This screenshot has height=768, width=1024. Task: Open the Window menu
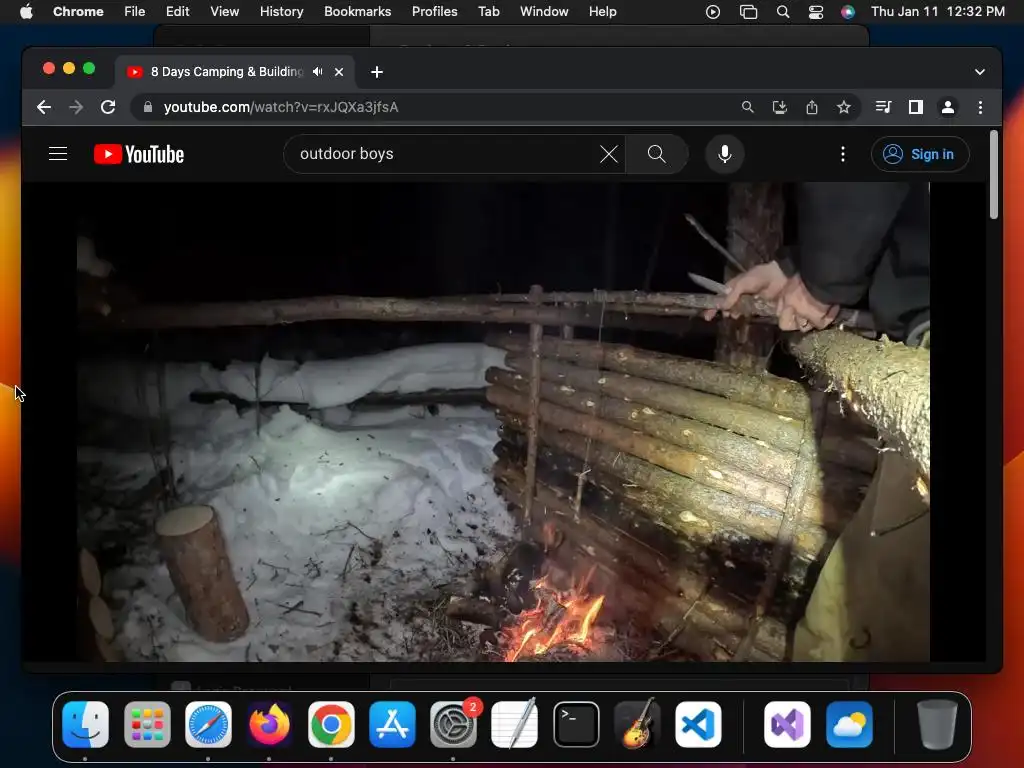point(544,12)
